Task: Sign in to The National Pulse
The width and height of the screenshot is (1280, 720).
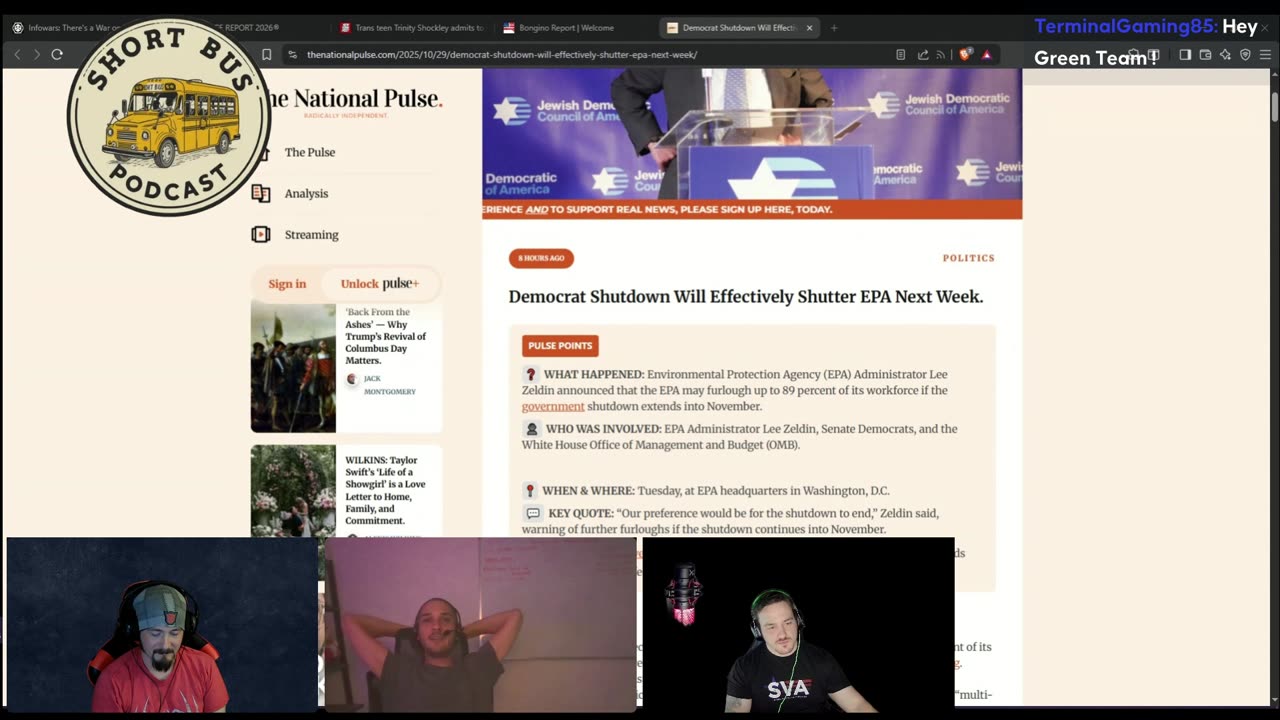Action: pyautogui.click(x=287, y=284)
